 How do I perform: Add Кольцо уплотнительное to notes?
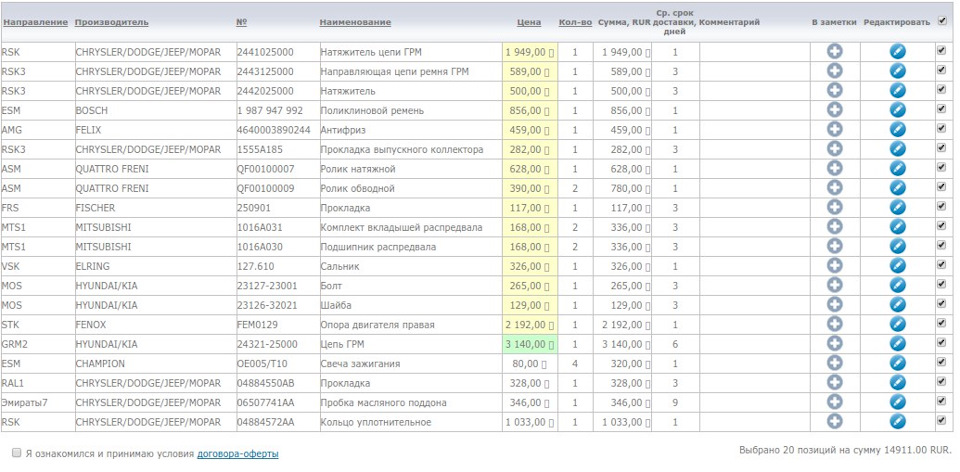834,422
